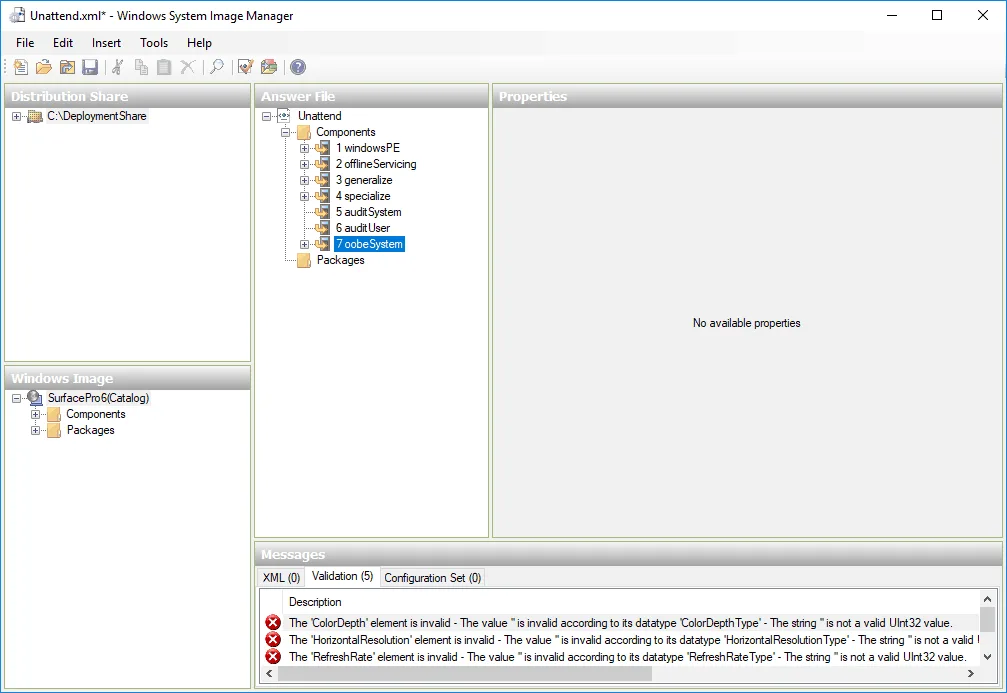Screen dimensions: 1007x693
Task: Click the Create Configuration Set toolbar icon
Action: [x=269, y=67]
